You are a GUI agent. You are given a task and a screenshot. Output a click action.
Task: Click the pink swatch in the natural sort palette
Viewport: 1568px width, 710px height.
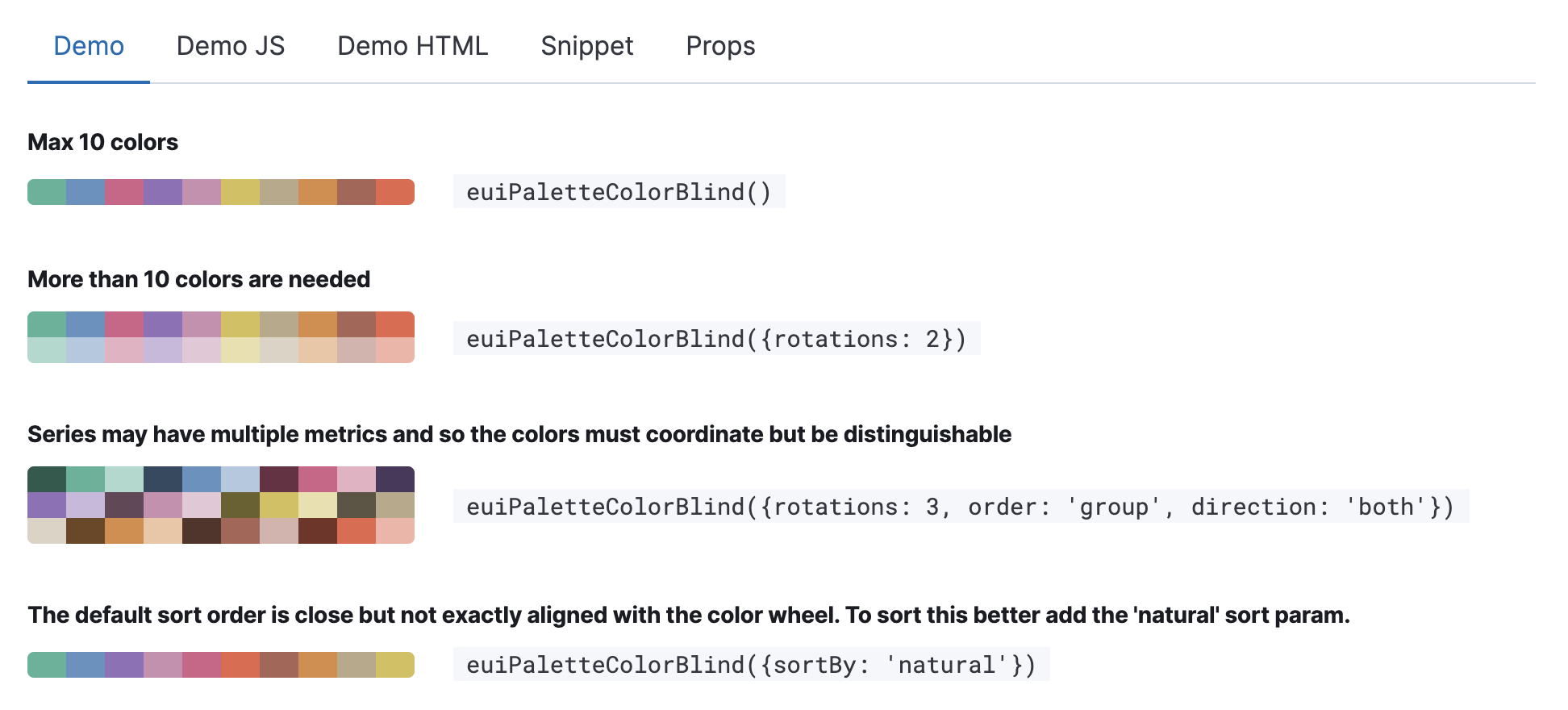click(202, 666)
